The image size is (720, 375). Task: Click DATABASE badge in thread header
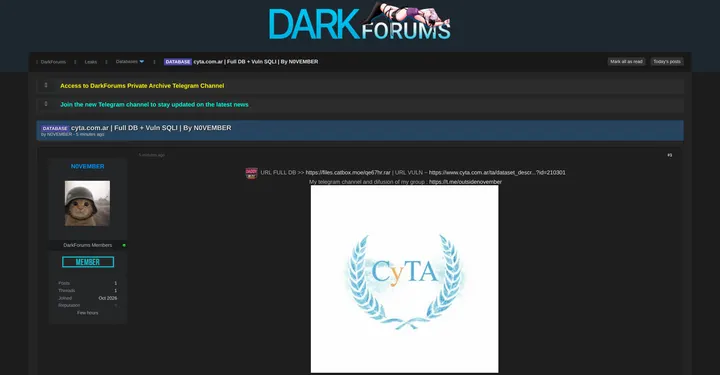pyautogui.click(x=55, y=129)
